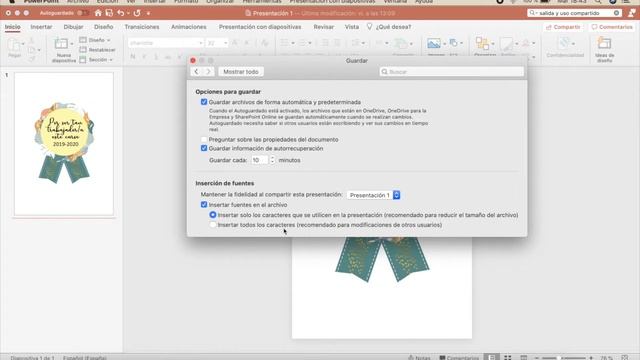Screen dimensions: 640x360
Task: Click the Mostrar todo button
Action: [241, 71]
